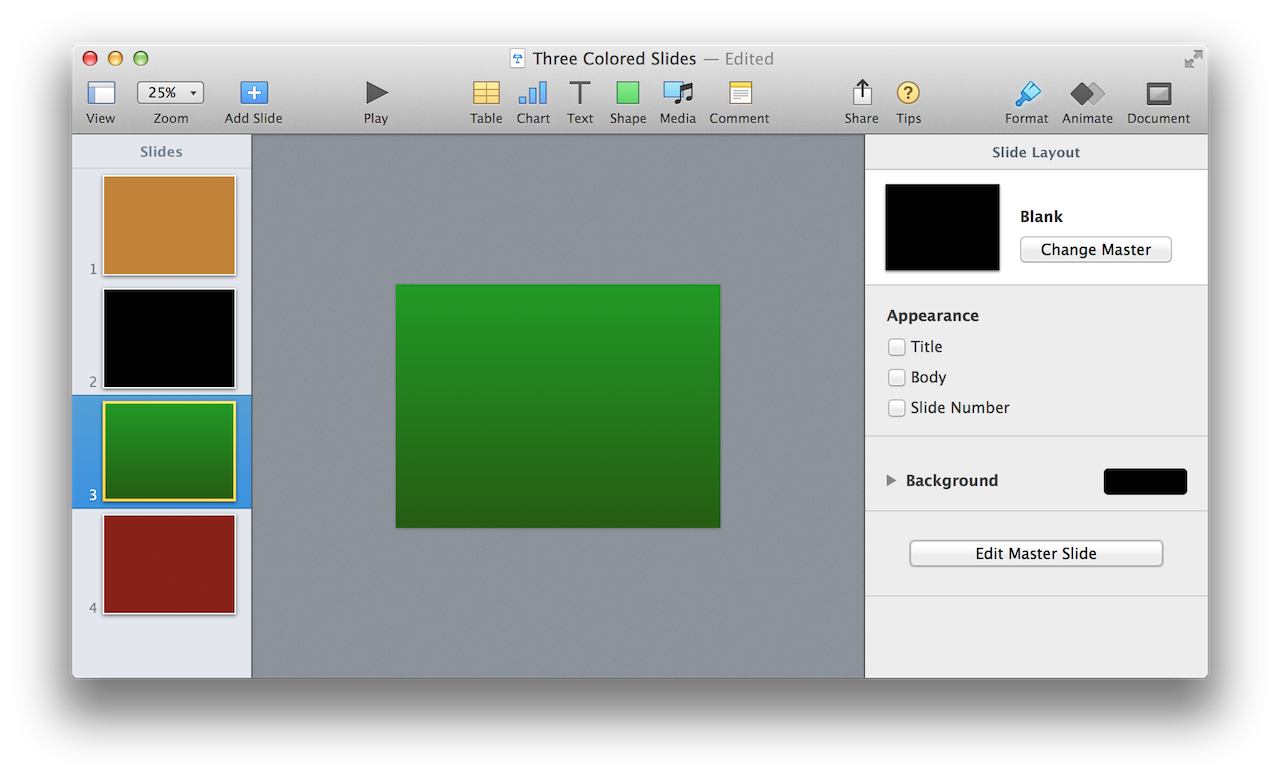1280x778 pixels.
Task: Insert a Chart from the toolbar
Action: click(532, 94)
